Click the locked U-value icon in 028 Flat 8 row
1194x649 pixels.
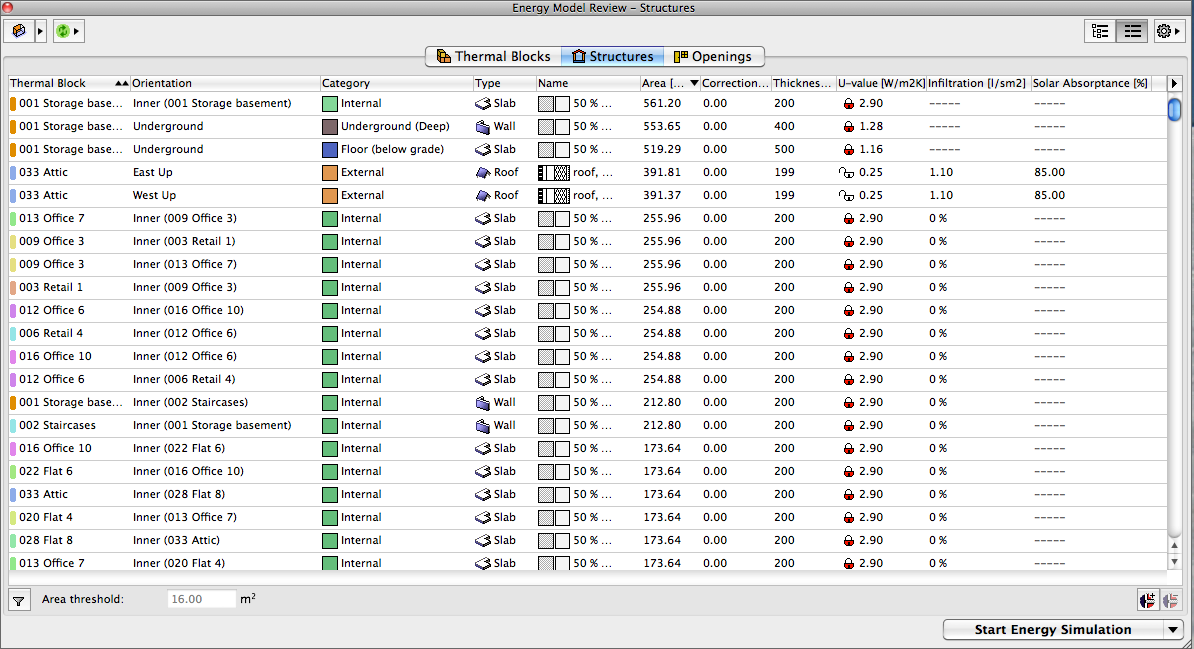click(x=848, y=541)
